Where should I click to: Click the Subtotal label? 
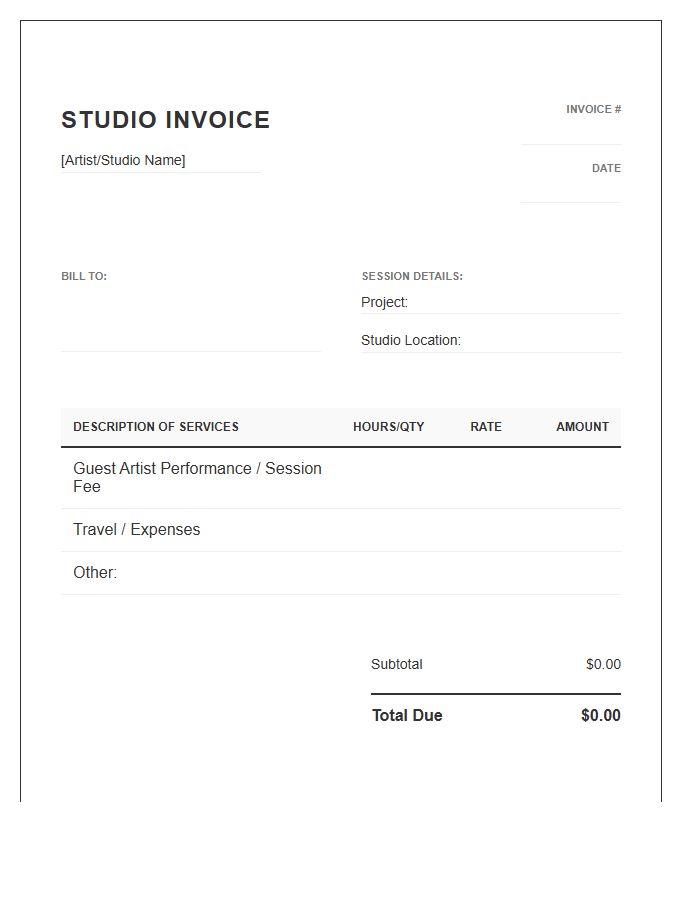point(396,665)
